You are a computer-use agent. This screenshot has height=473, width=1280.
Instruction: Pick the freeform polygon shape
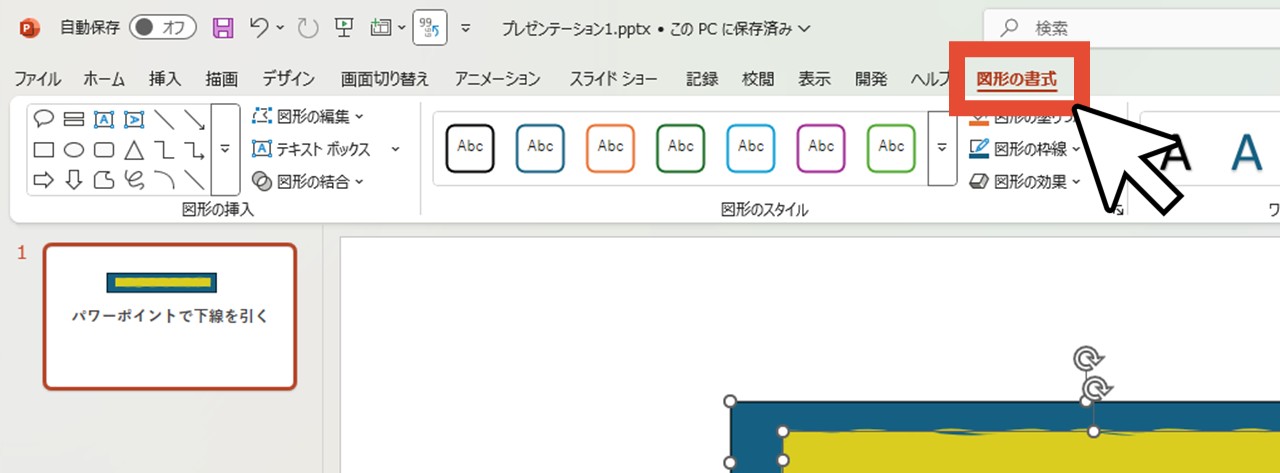(x=104, y=180)
